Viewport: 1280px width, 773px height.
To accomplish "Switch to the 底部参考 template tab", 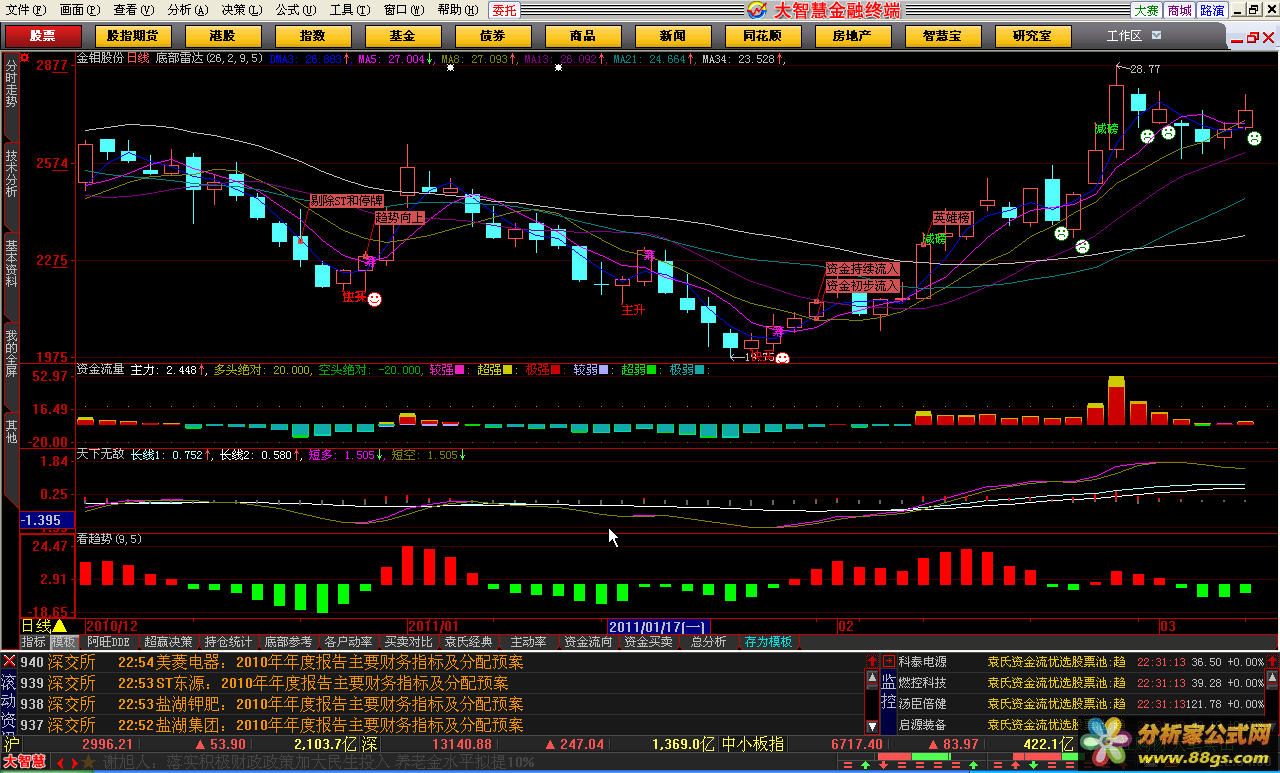I will pos(288,642).
